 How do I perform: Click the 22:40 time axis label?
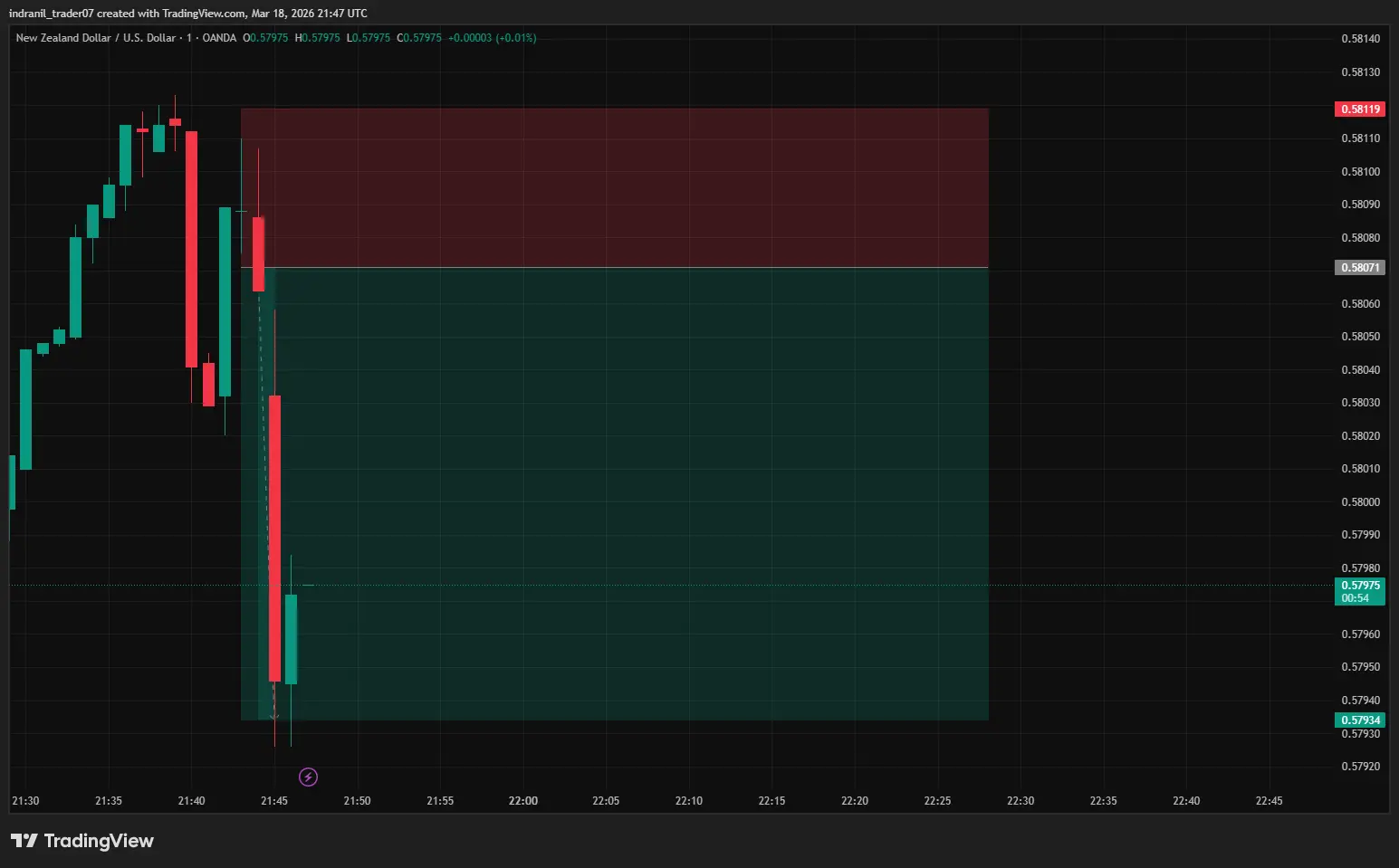(x=1186, y=801)
